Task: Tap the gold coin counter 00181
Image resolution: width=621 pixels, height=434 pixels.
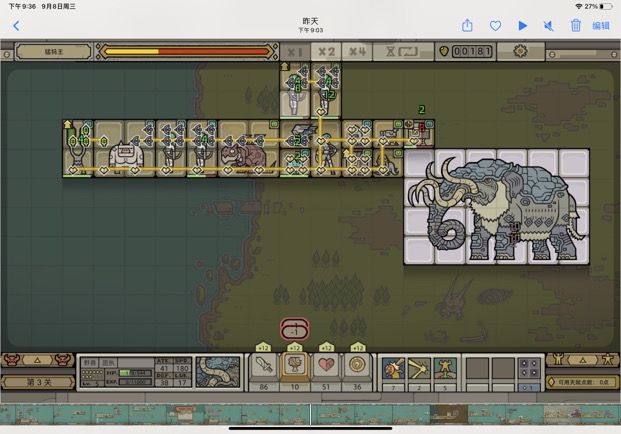Action: coord(466,51)
